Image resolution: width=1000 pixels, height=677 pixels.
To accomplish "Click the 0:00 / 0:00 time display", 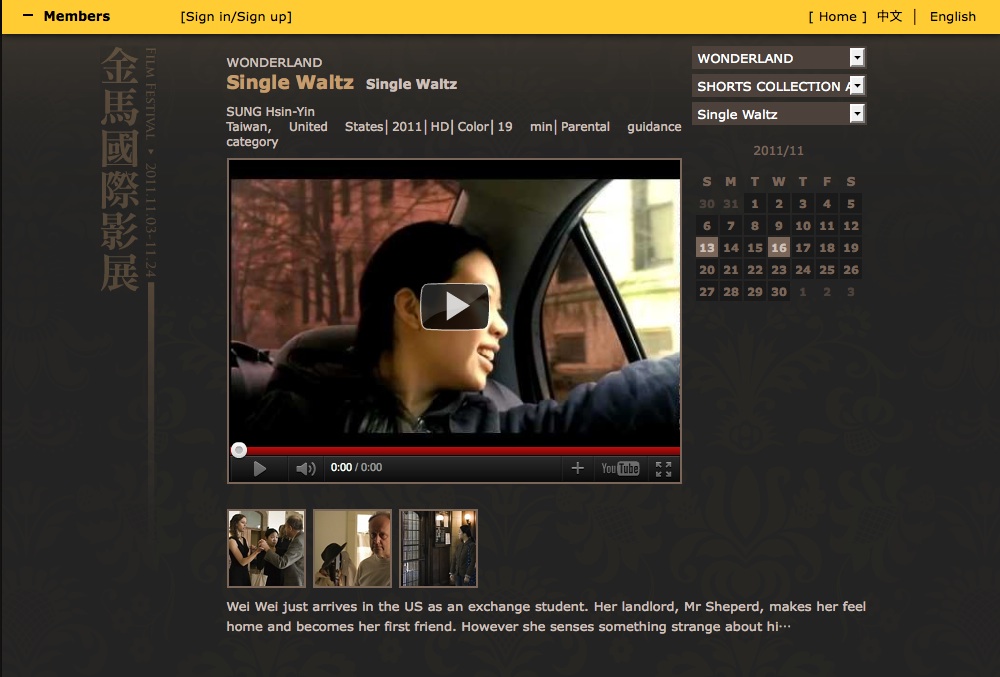I will pyautogui.click(x=356, y=467).
